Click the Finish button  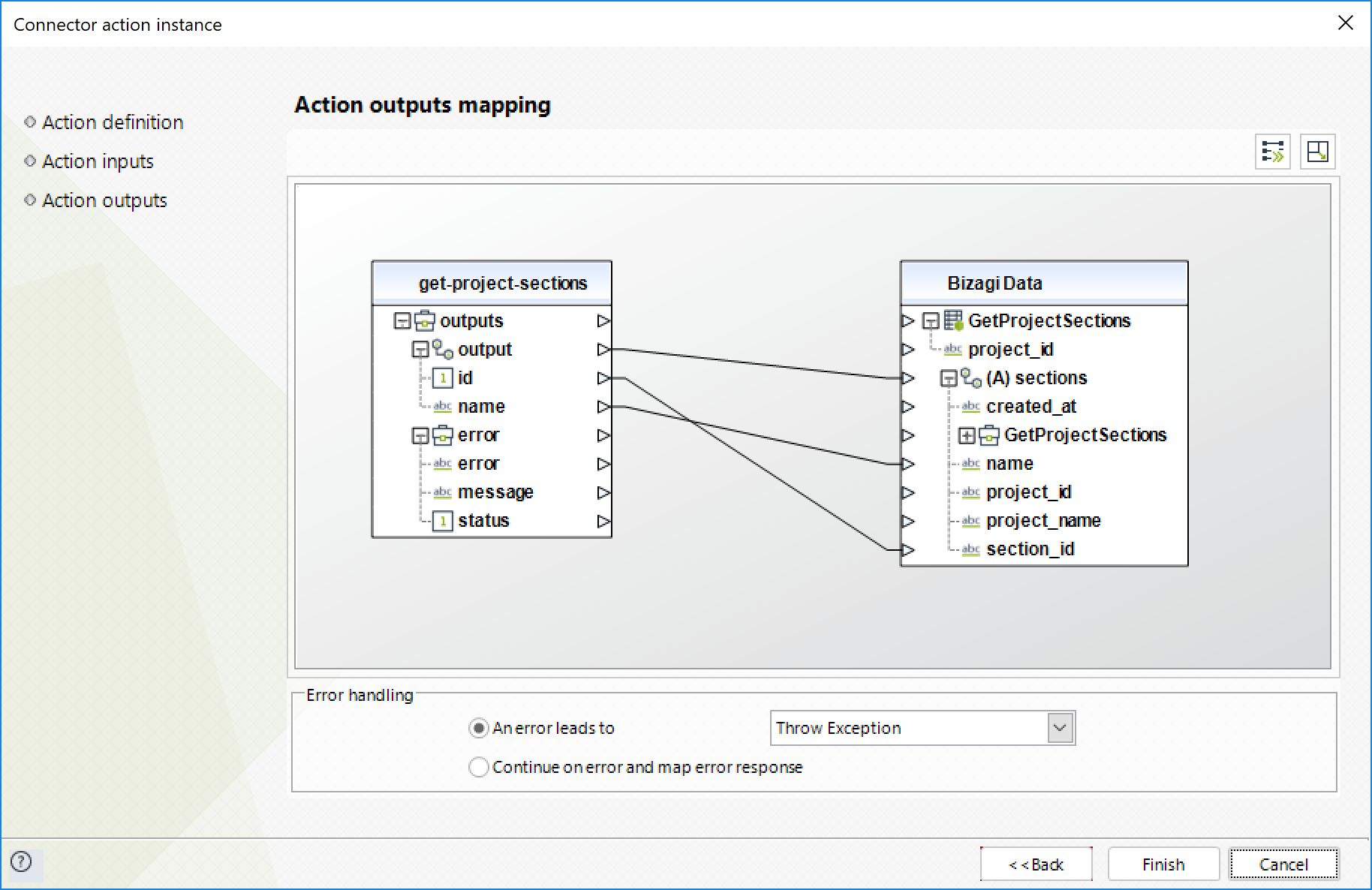[1163, 864]
